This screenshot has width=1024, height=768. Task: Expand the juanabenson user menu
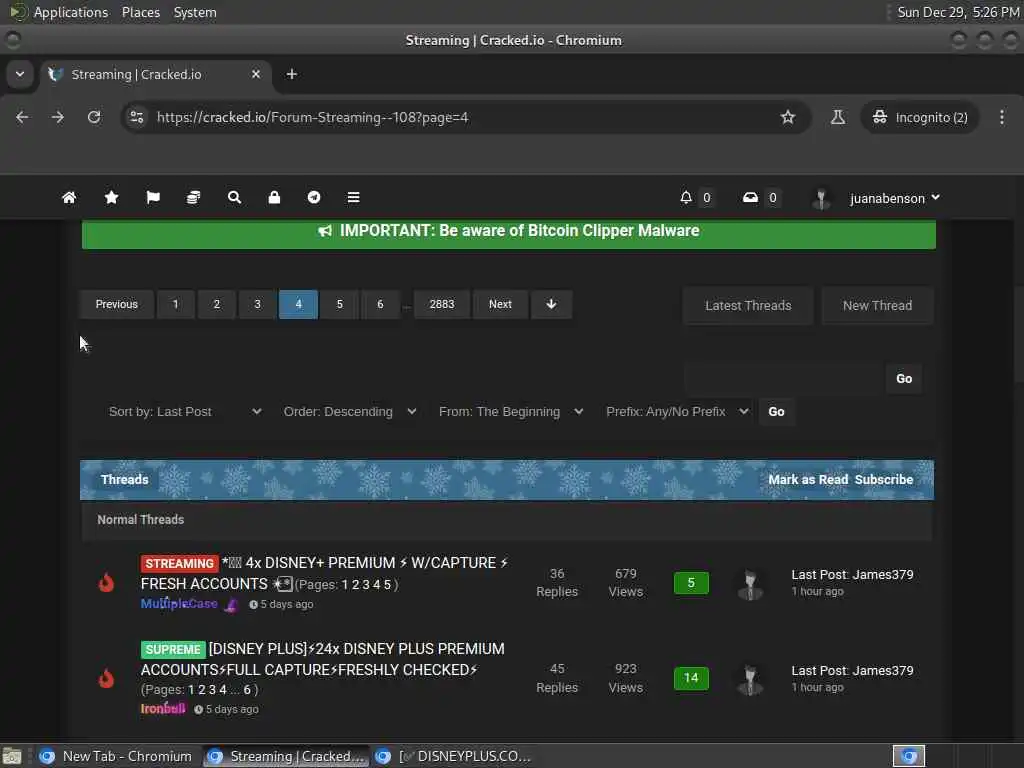pyautogui.click(x=894, y=198)
